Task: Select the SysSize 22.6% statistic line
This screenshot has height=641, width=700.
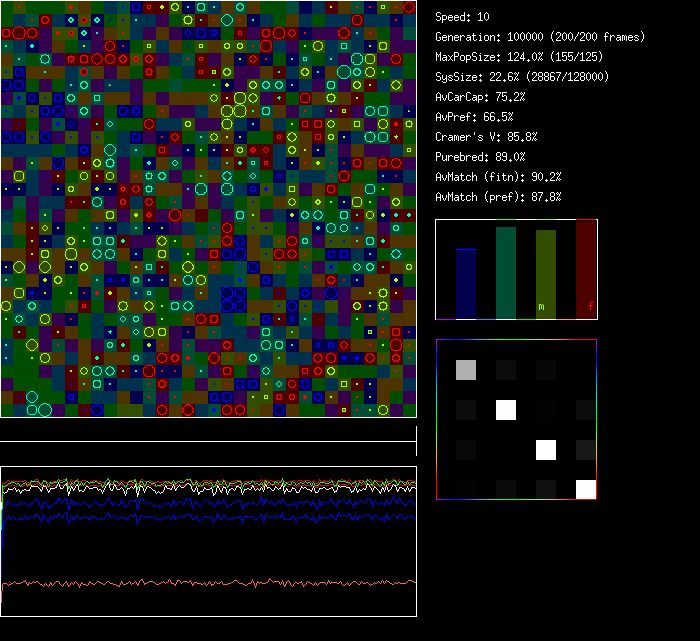Action: tap(521, 77)
